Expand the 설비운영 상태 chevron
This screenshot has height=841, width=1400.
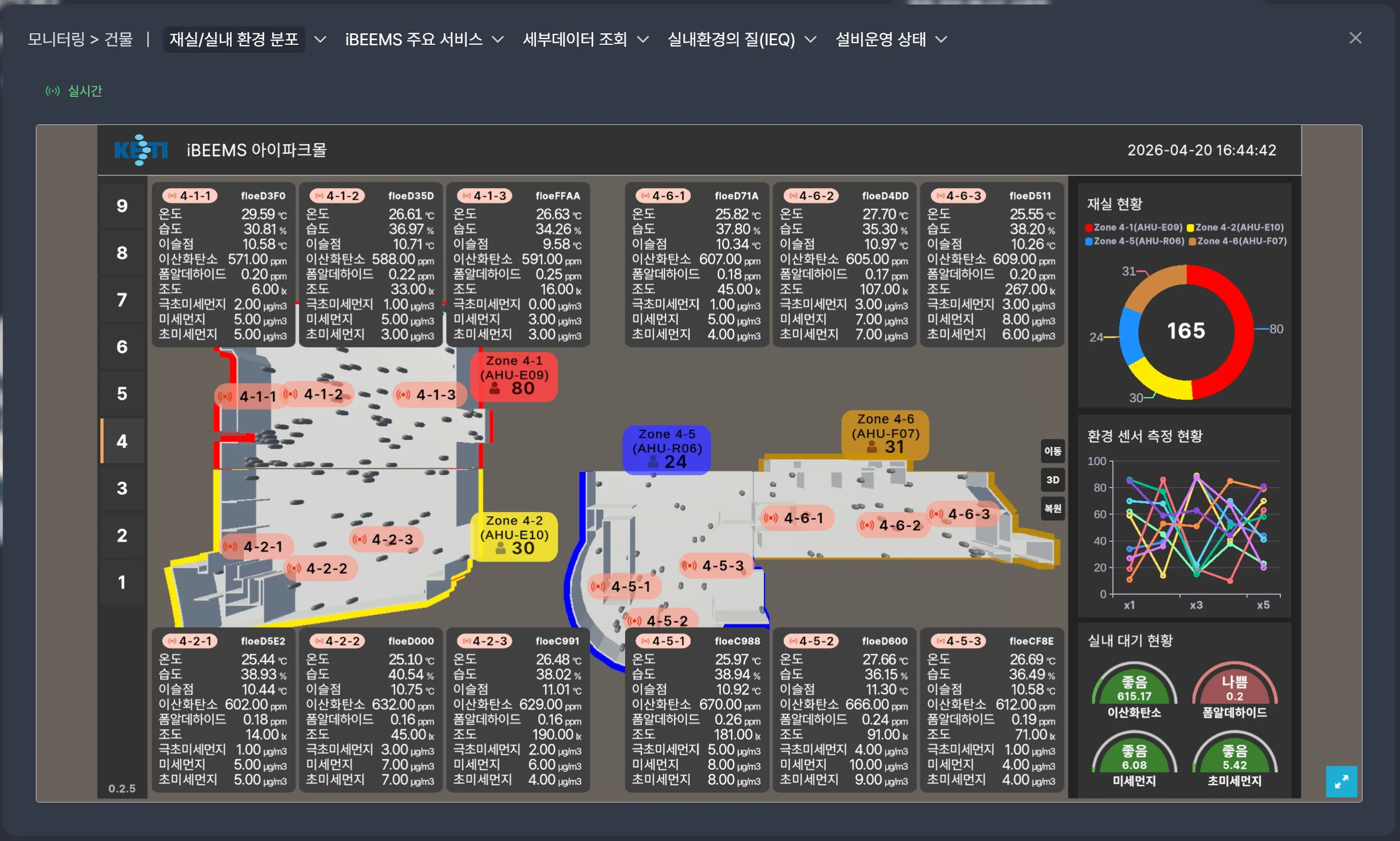941,39
